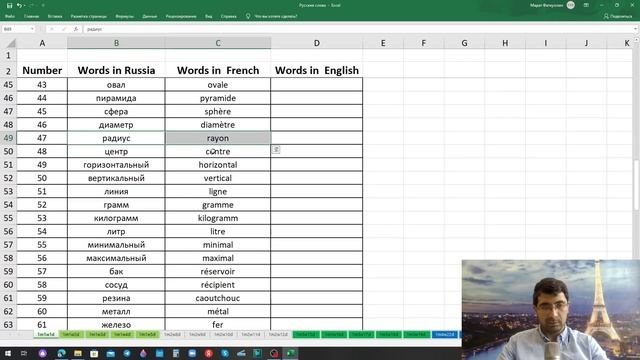Open the Формулы ribbon tab

[124, 16]
